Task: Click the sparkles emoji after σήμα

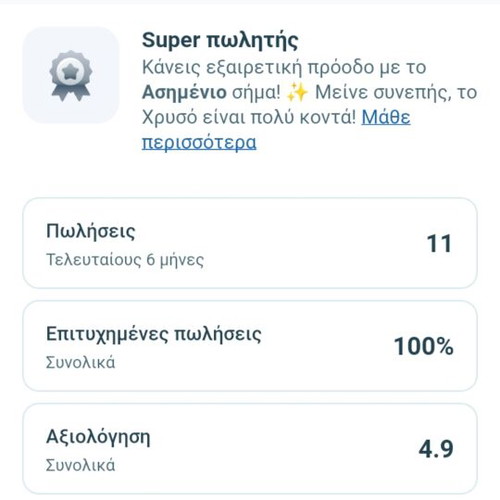Action: [297, 92]
